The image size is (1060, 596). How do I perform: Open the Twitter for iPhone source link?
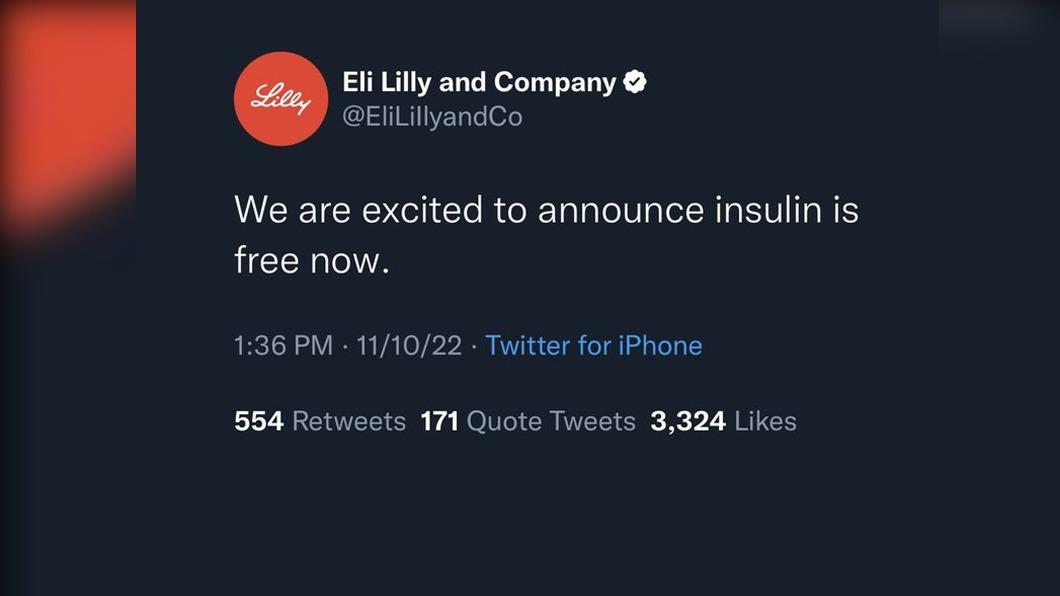tap(594, 345)
